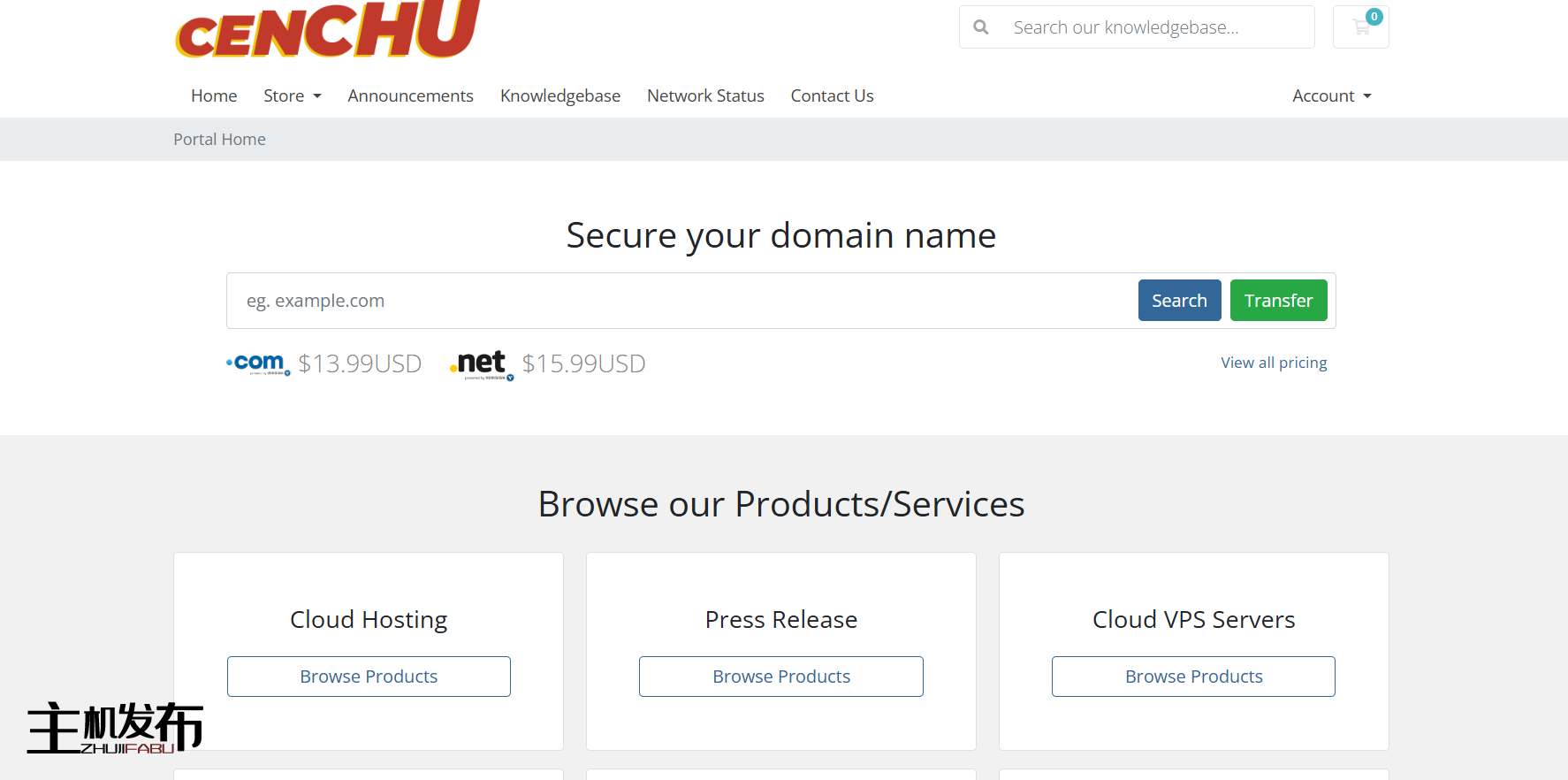Viewport: 1568px width, 780px height.
Task: Browse Products under Press Release
Action: click(781, 677)
